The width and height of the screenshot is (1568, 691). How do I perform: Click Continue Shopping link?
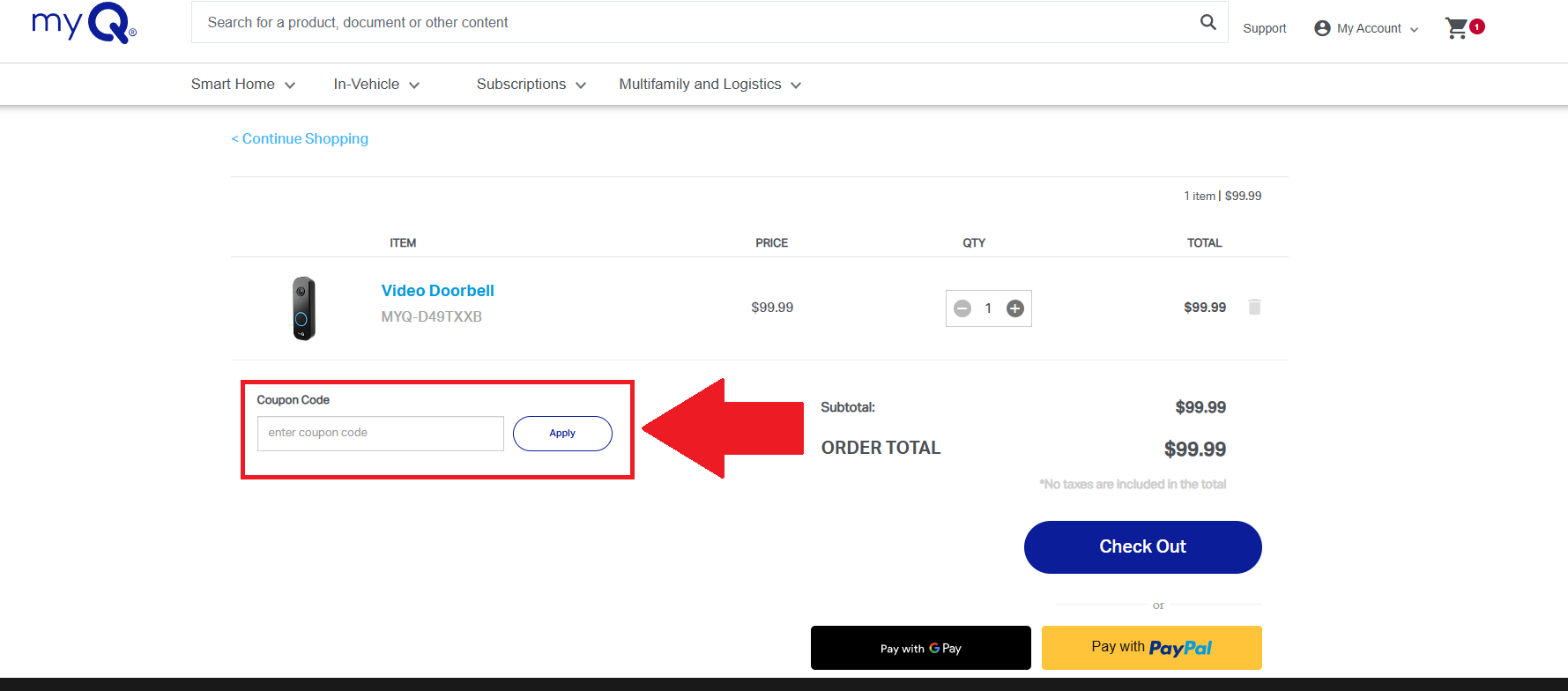300,138
